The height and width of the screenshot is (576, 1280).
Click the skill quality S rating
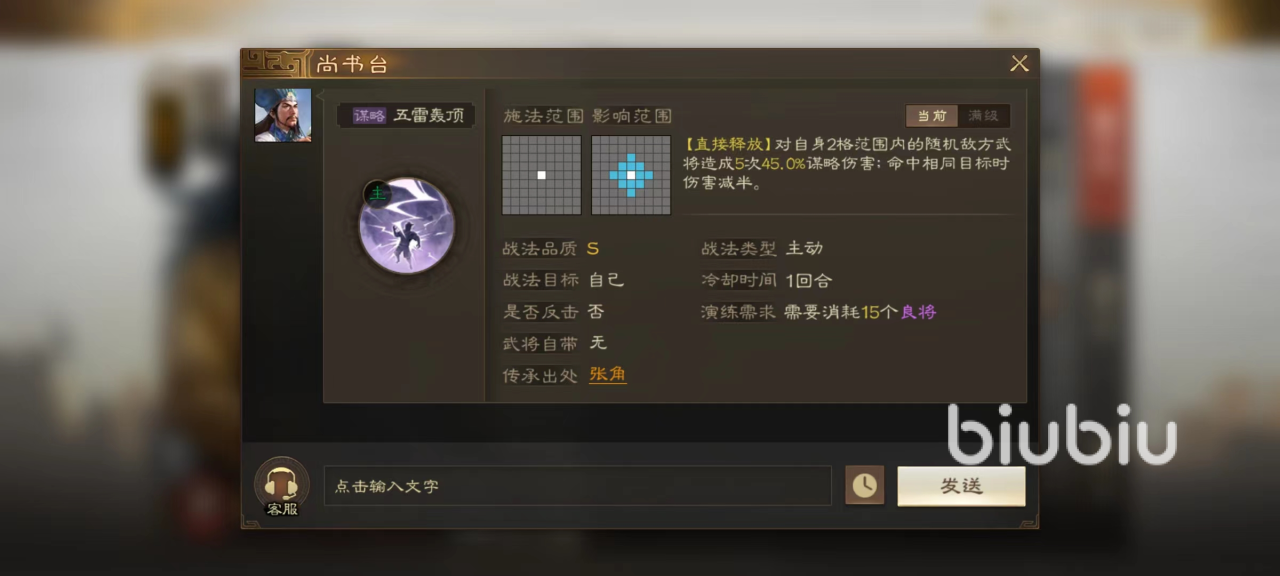click(x=593, y=248)
